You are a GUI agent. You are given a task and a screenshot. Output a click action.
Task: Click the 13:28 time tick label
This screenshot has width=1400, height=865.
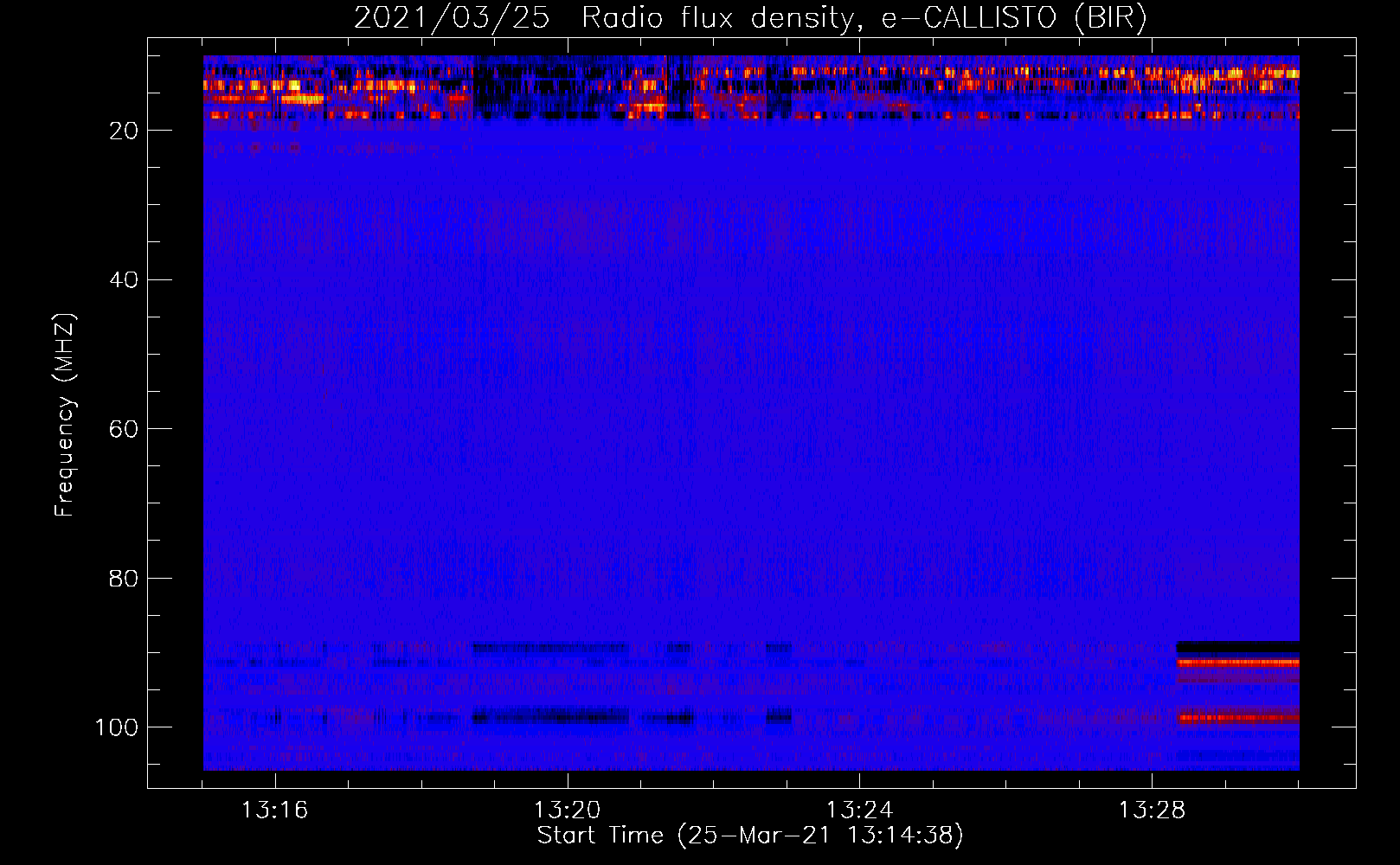pos(1152,811)
